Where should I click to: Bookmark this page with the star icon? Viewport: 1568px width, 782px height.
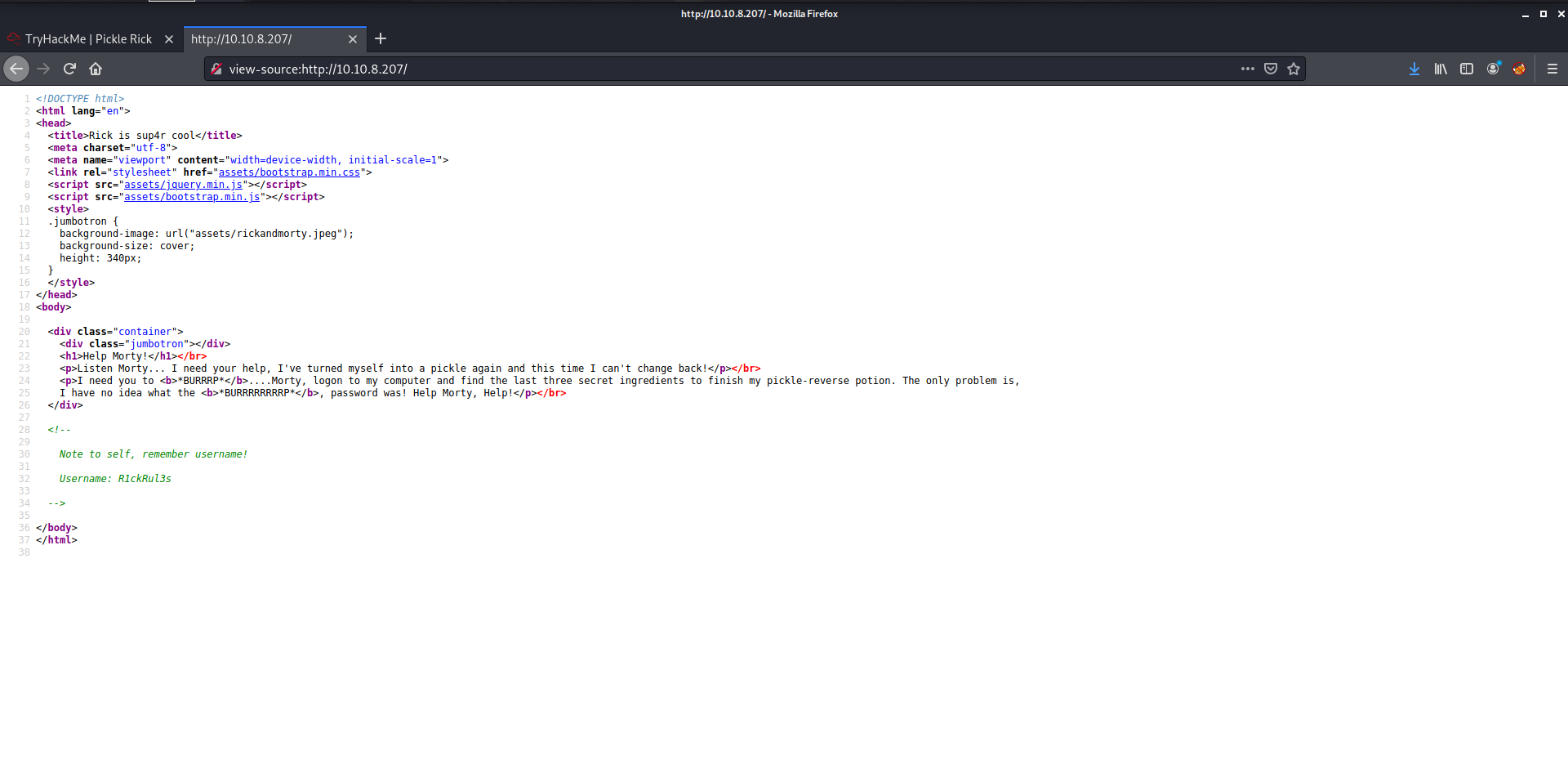(x=1294, y=69)
